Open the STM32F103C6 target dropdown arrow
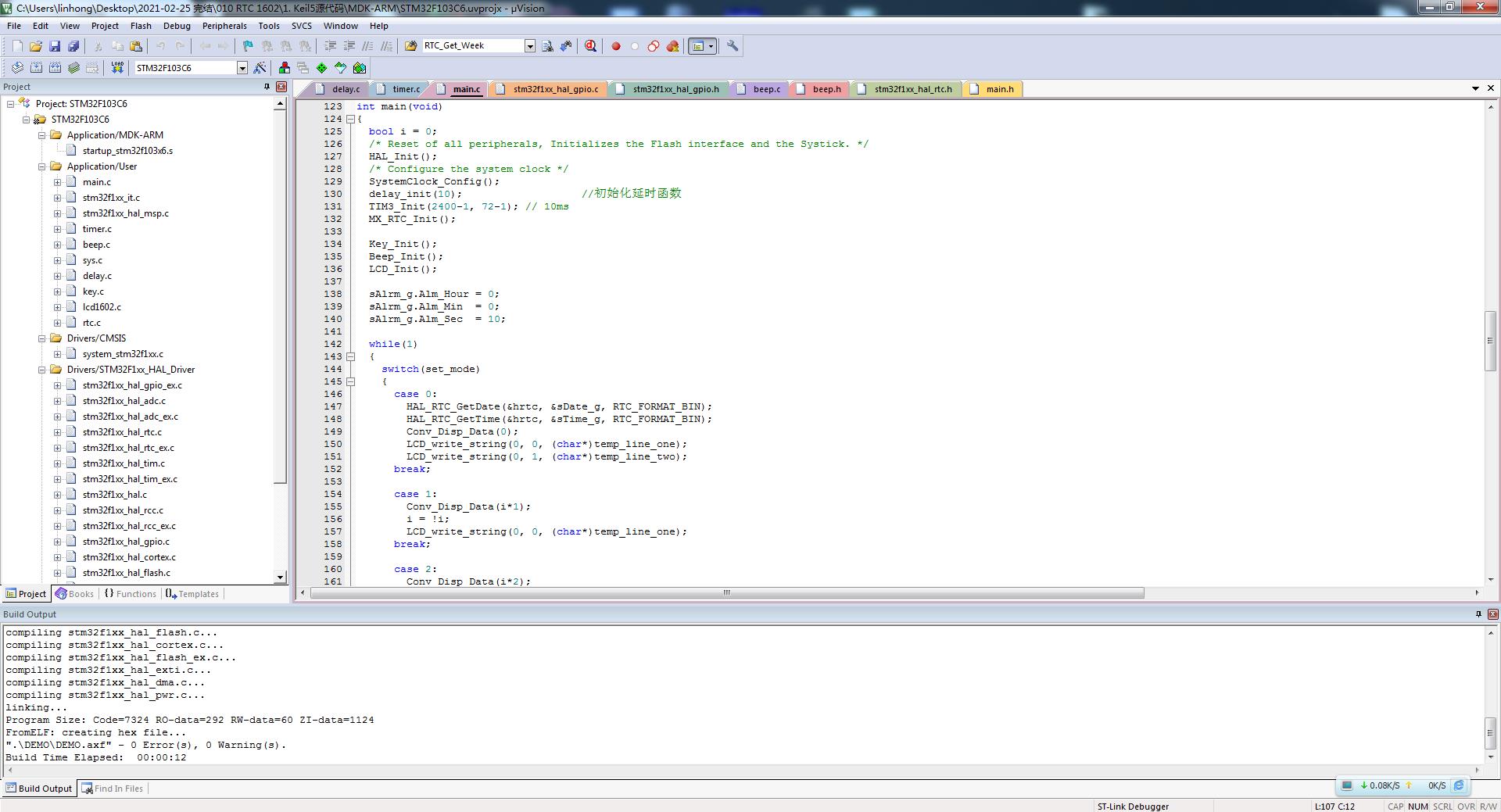The width and height of the screenshot is (1501, 812). [x=242, y=68]
